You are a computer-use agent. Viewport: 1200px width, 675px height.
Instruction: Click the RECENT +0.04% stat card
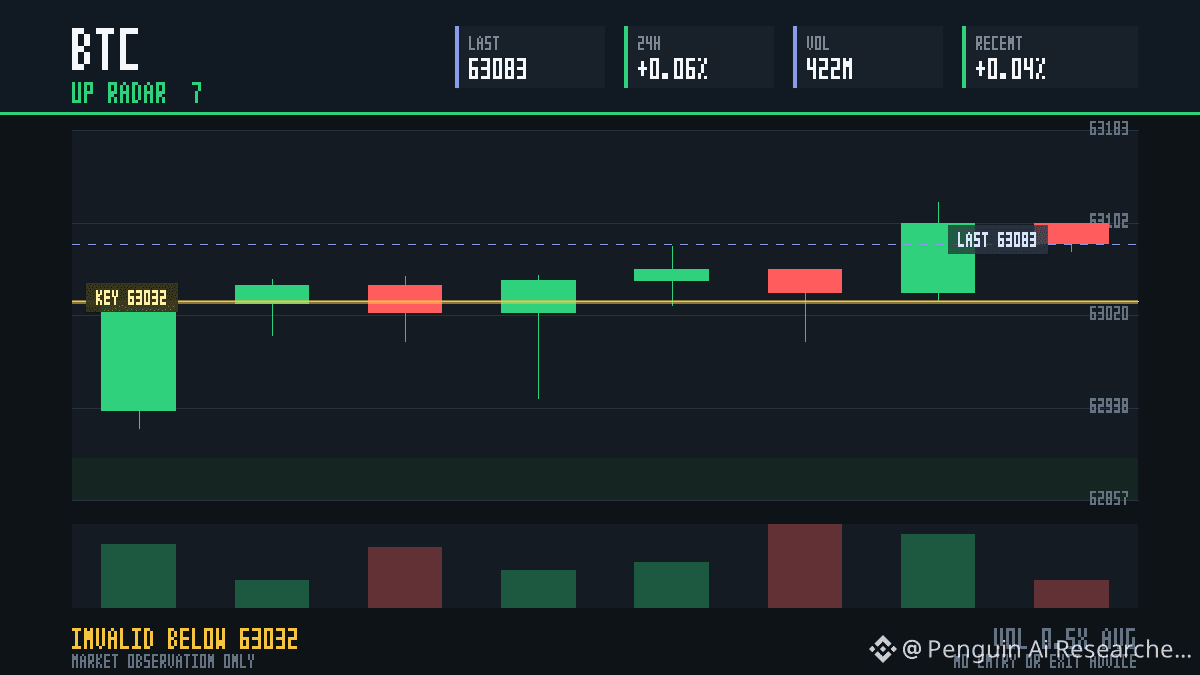pyautogui.click(x=1050, y=57)
